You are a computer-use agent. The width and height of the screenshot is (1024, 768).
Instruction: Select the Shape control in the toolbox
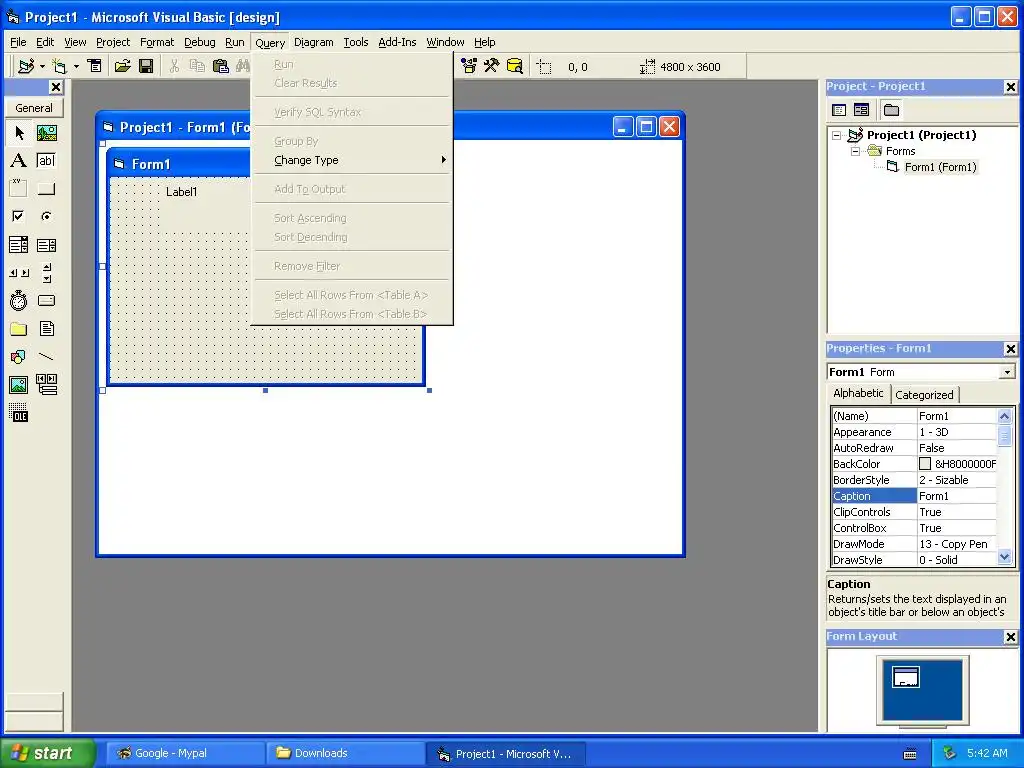(19, 357)
